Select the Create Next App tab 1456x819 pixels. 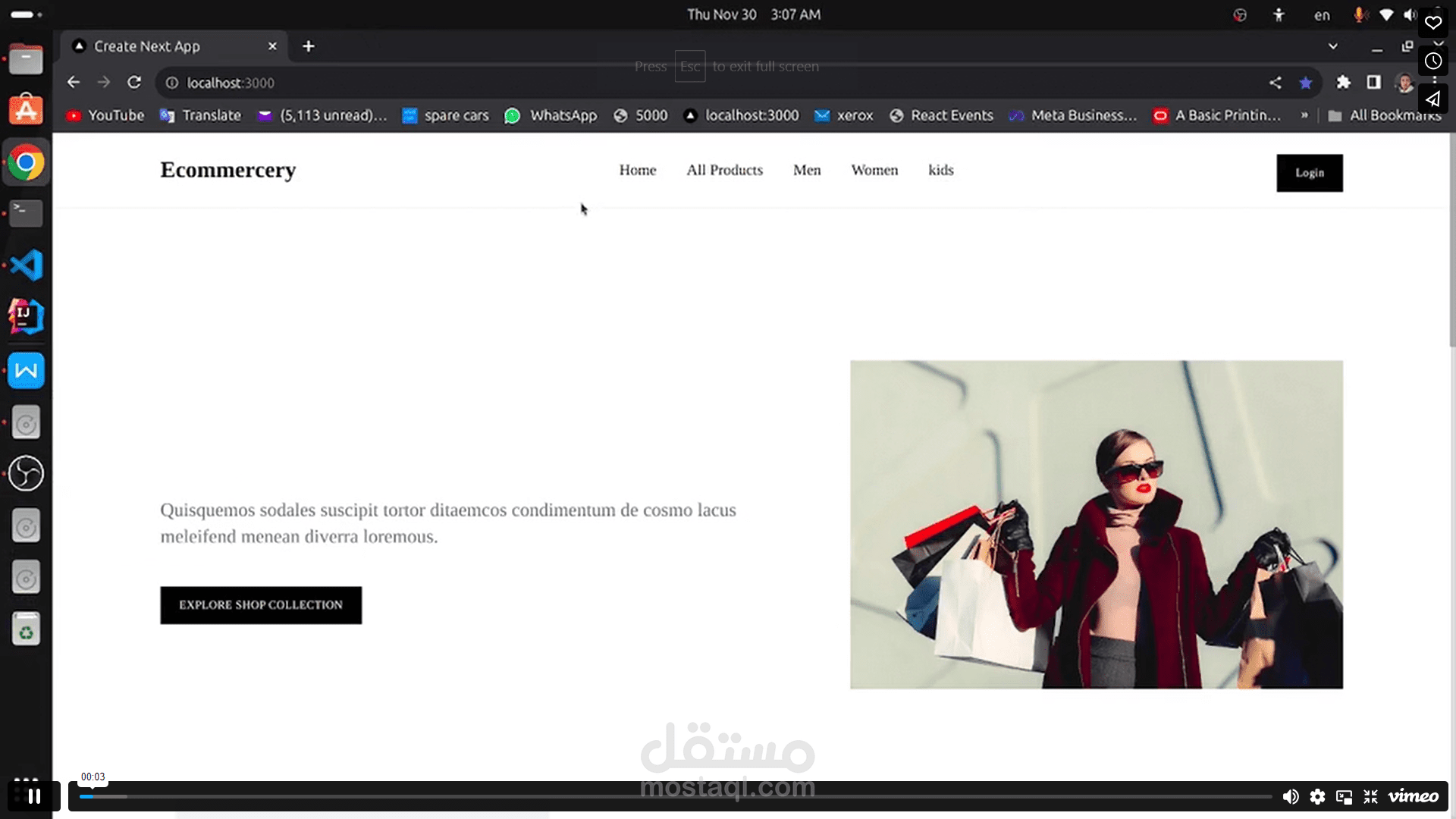coord(174,46)
